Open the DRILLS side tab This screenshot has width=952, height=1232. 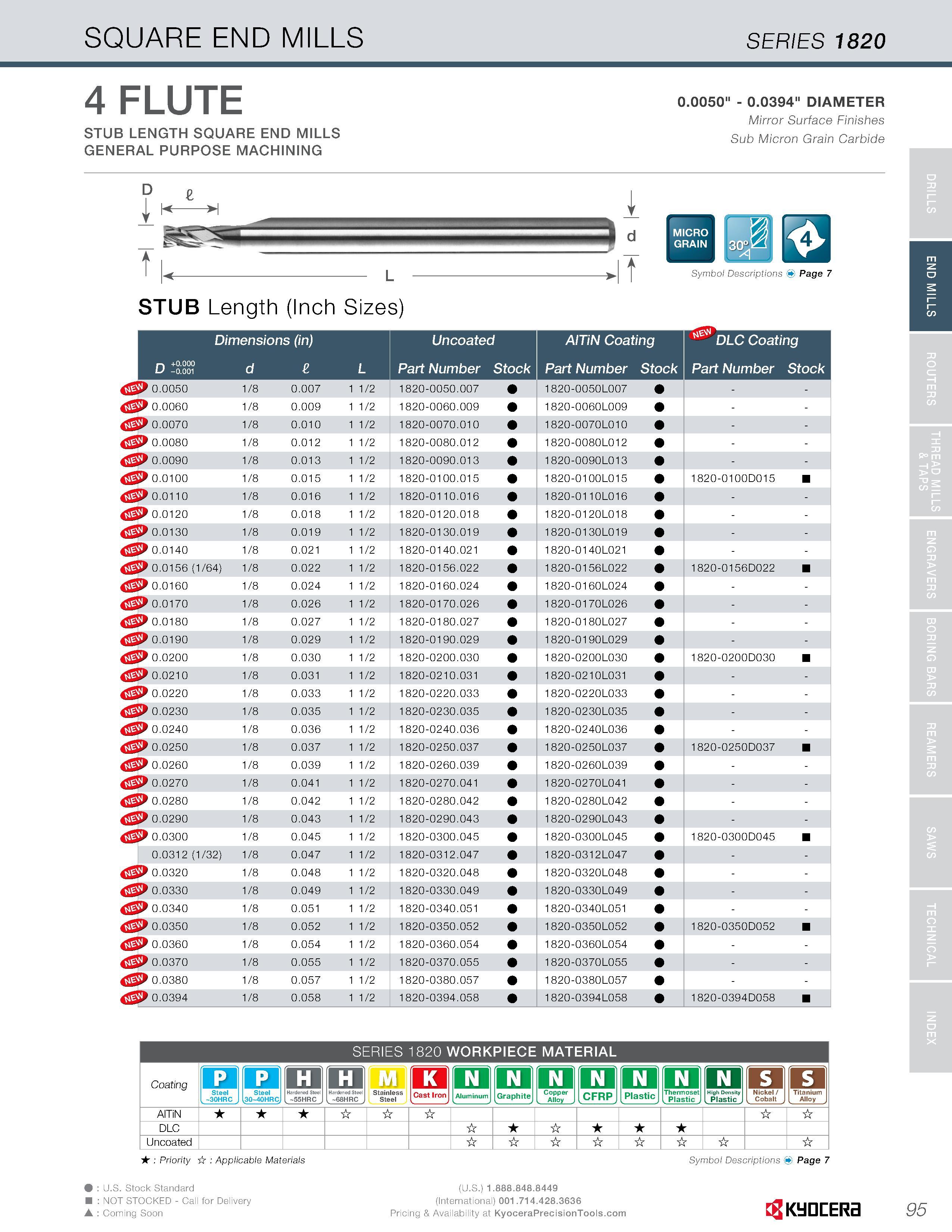click(931, 193)
